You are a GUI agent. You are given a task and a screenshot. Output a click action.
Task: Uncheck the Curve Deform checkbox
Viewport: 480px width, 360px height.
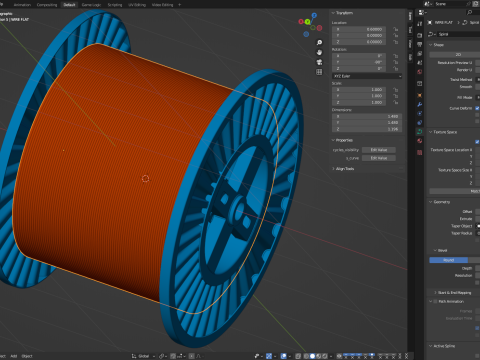(477, 108)
